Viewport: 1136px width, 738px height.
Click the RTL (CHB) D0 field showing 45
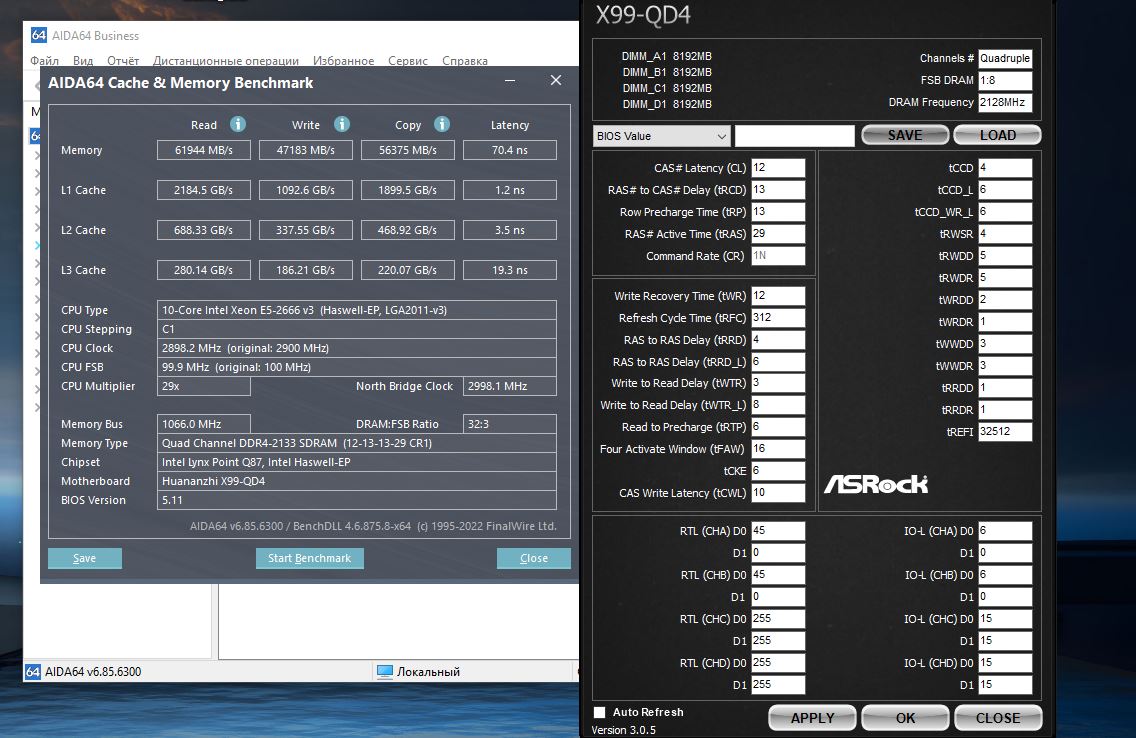tap(778, 574)
